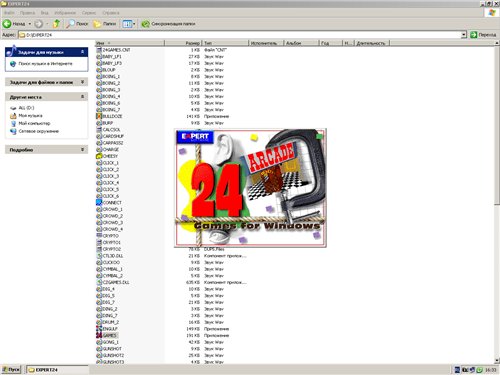Select the BULLDOZE application file icon
This screenshot has width=500, height=375.
99,116
